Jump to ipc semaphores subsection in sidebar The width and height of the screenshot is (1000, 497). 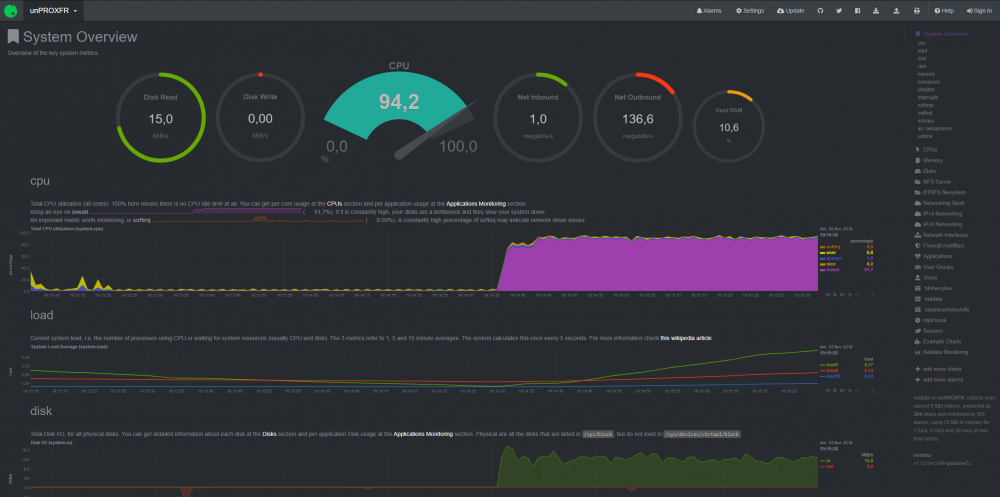pyautogui.click(x=934, y=128)
